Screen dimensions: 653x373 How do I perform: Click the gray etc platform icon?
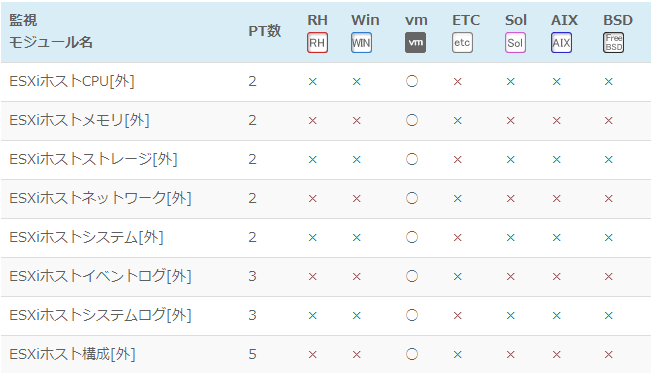(462, 42)
